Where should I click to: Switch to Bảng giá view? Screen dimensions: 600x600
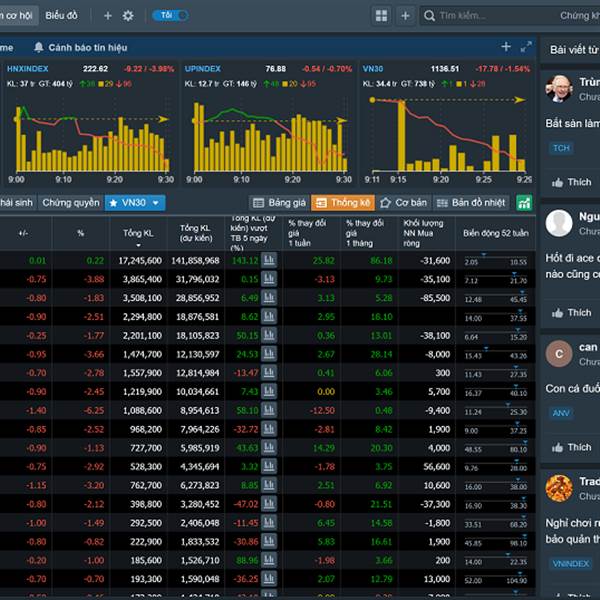279,203
